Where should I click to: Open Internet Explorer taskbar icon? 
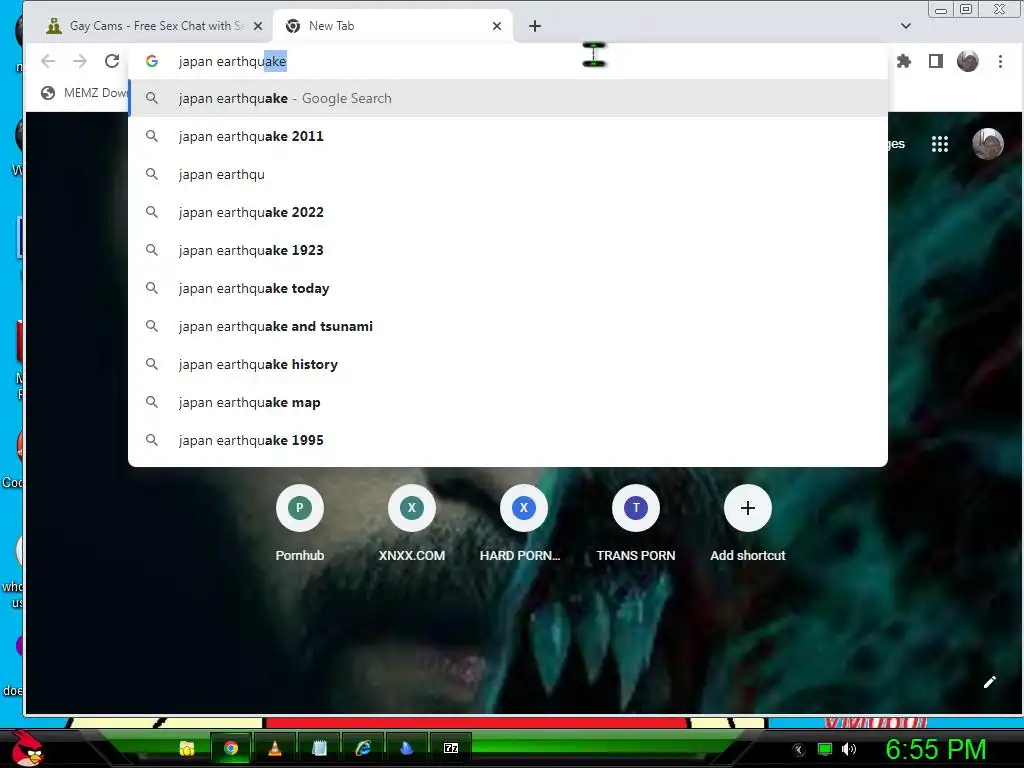click(363, 748)
